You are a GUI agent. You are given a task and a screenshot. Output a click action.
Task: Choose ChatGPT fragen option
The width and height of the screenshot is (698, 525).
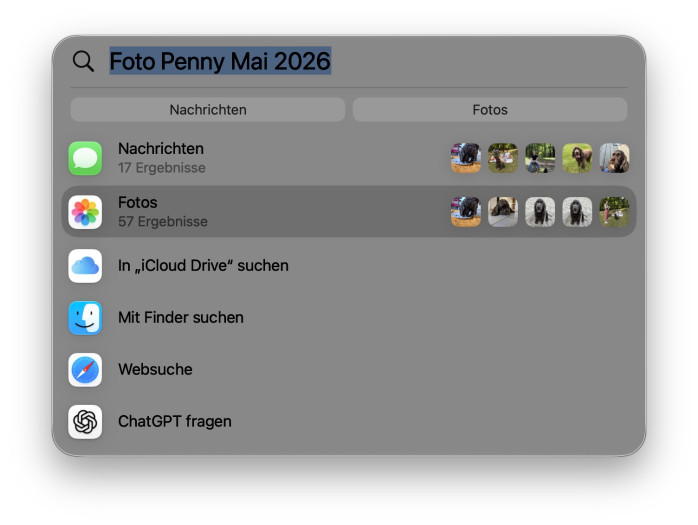pos(174,422)
